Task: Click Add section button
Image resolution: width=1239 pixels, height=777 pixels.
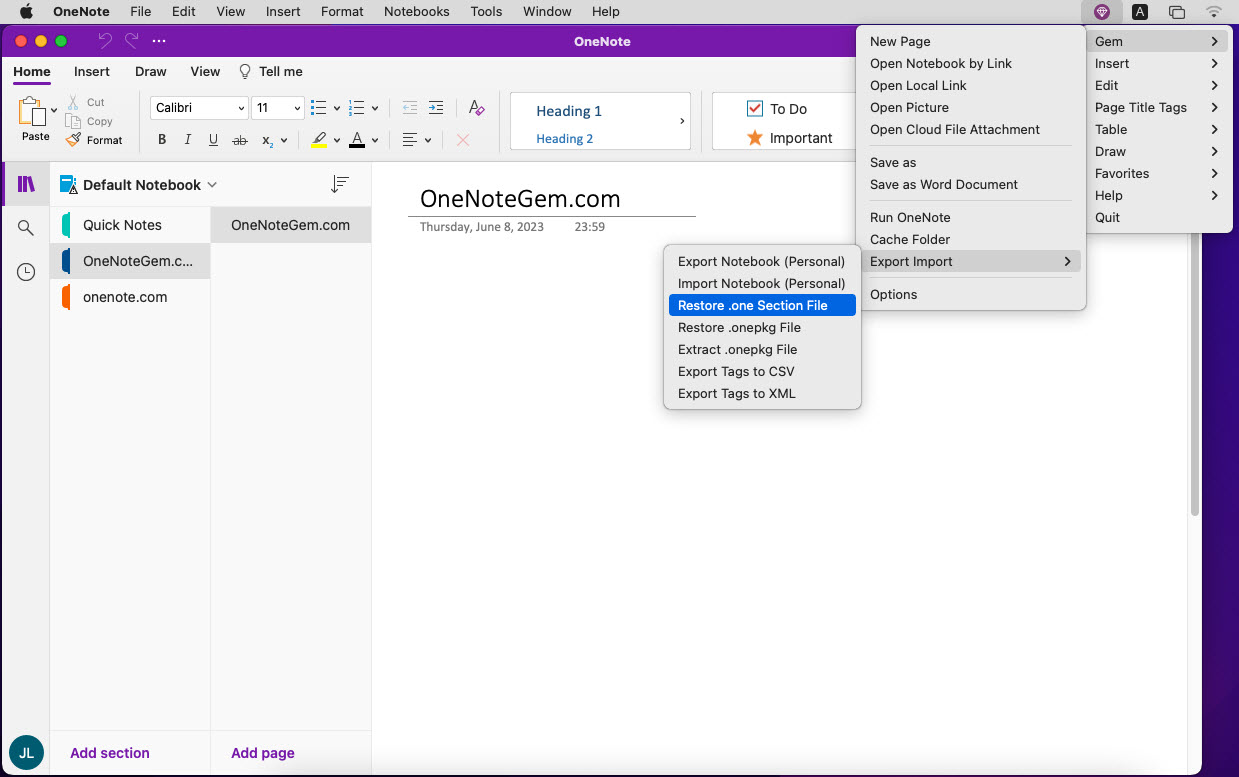Action: [x=110, y=753]
